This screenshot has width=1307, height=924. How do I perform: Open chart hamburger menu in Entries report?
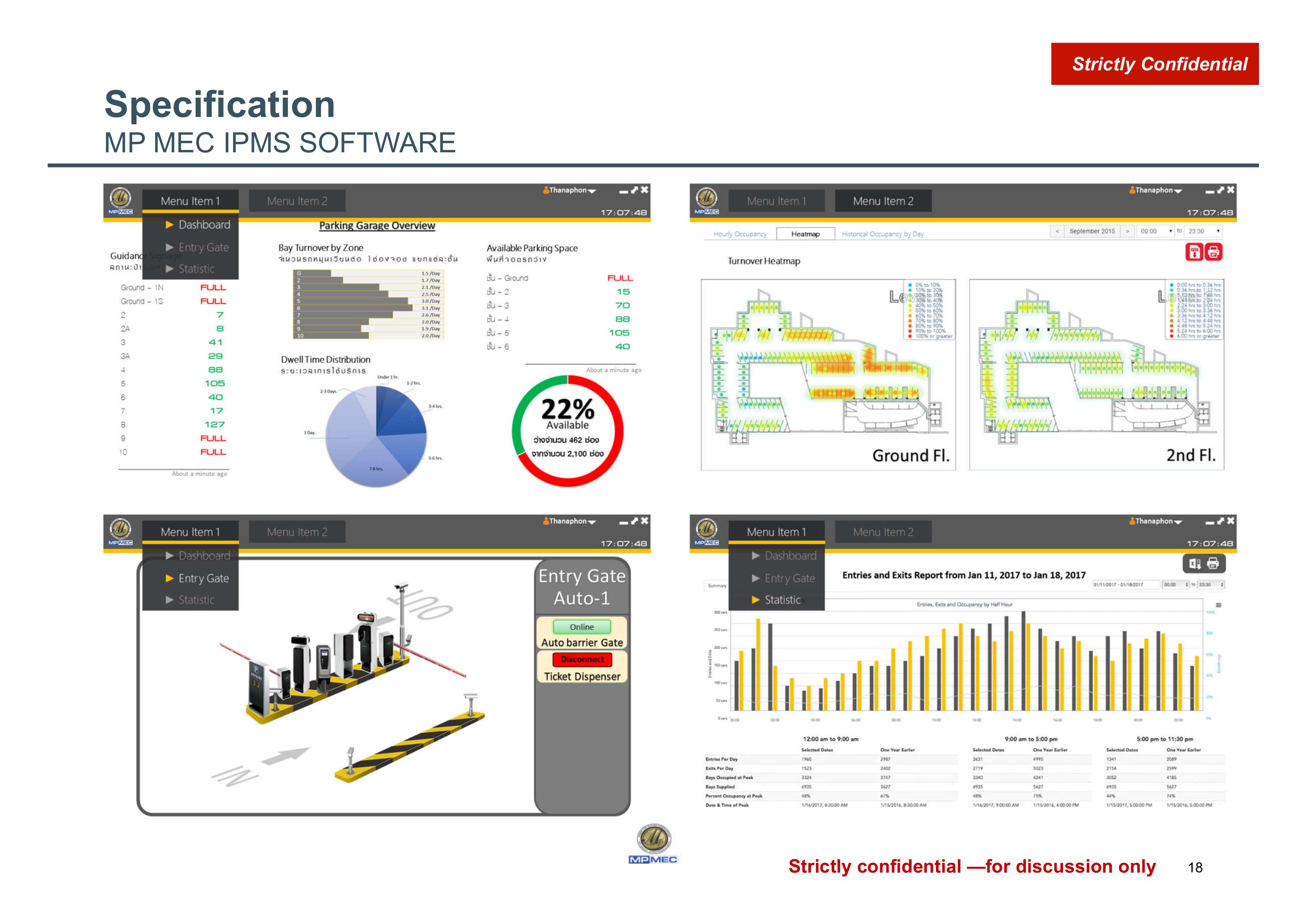tap(1219, 604)
